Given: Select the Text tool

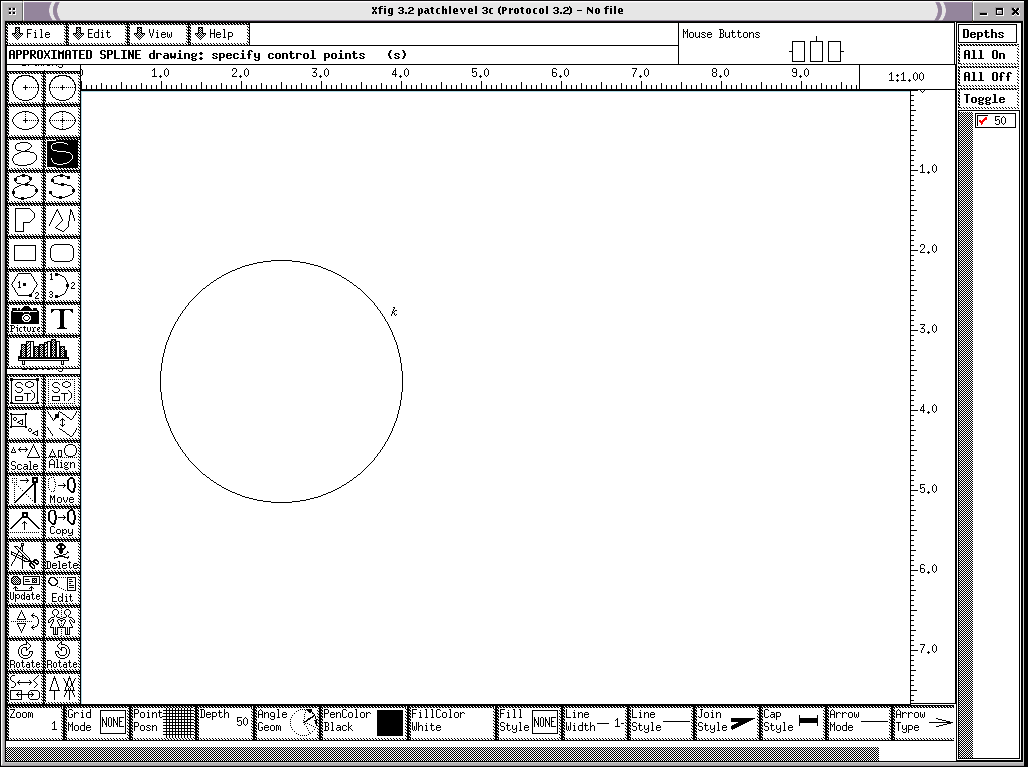Looking at the screenshot, I should tap(62, 320).
